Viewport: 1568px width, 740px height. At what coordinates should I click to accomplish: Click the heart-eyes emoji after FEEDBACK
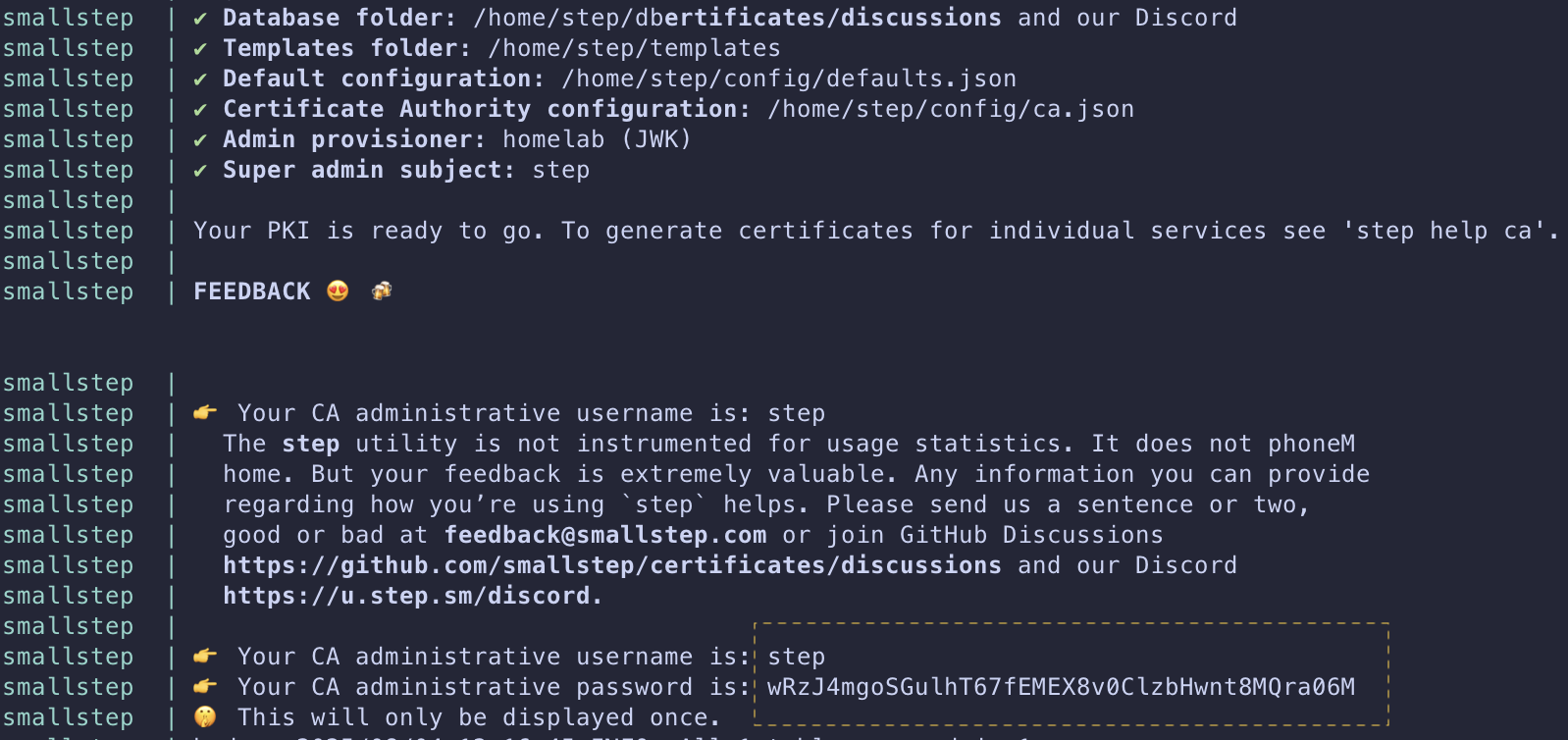point(338,291)
